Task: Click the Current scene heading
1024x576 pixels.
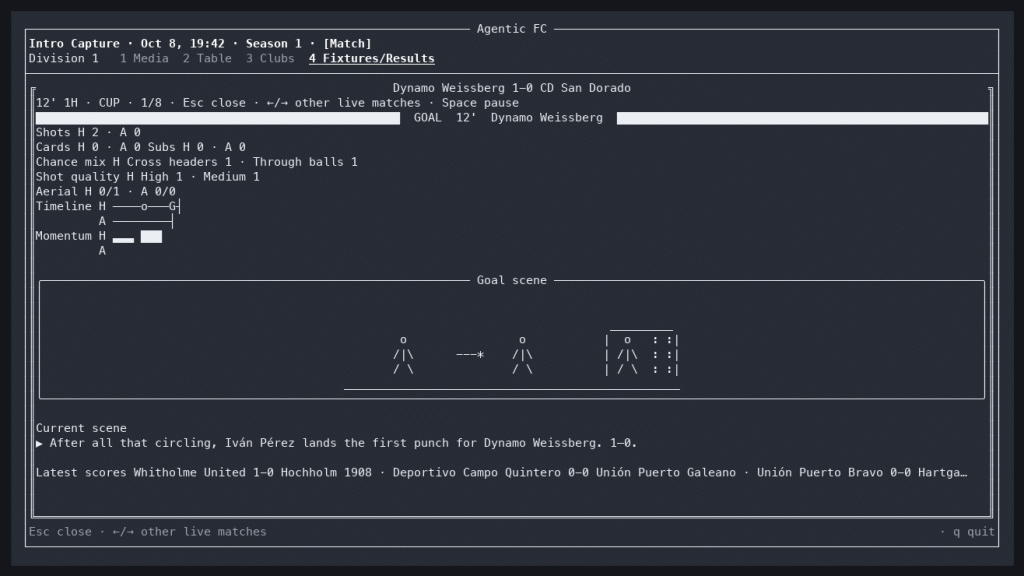Action: point(81,428)
